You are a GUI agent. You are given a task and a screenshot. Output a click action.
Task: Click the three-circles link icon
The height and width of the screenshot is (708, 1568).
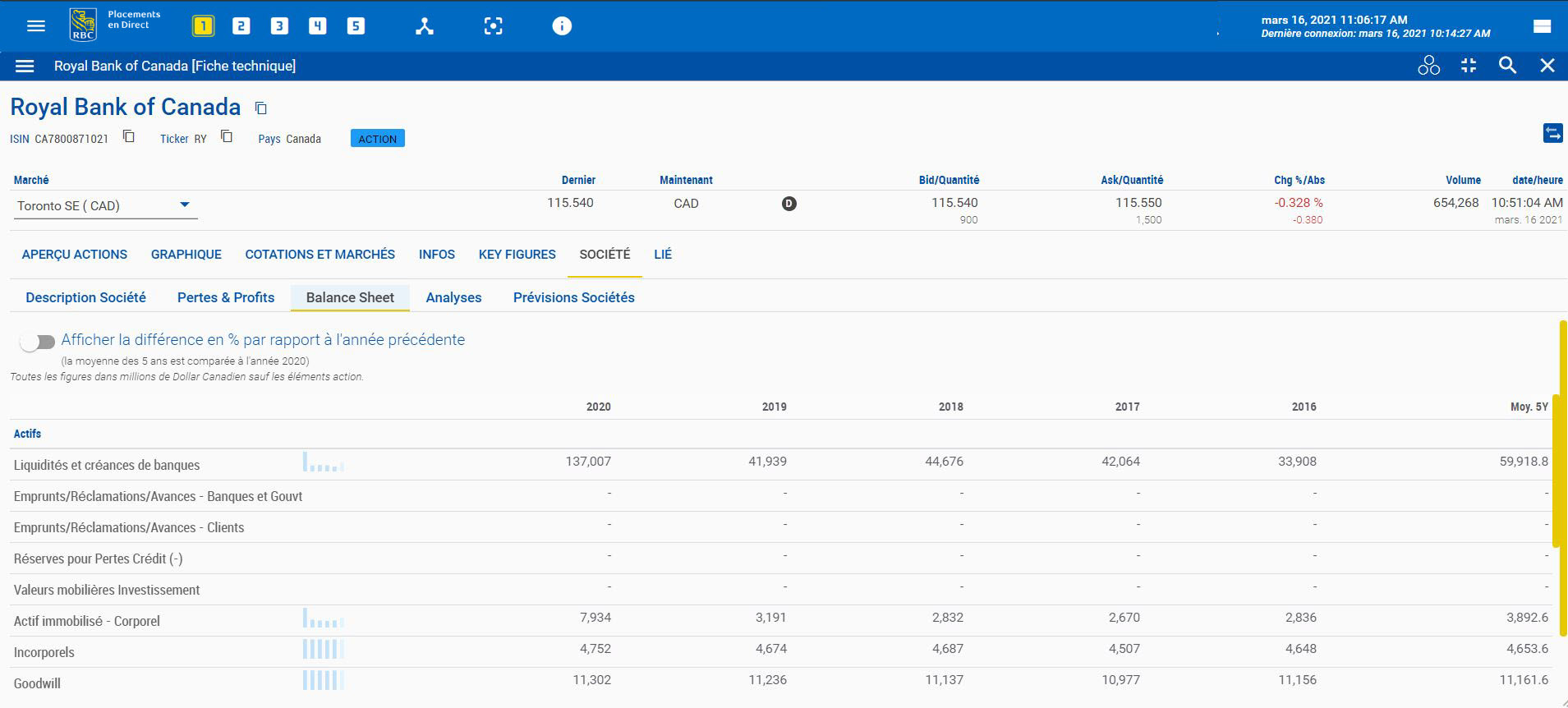tap(1428, 66)
